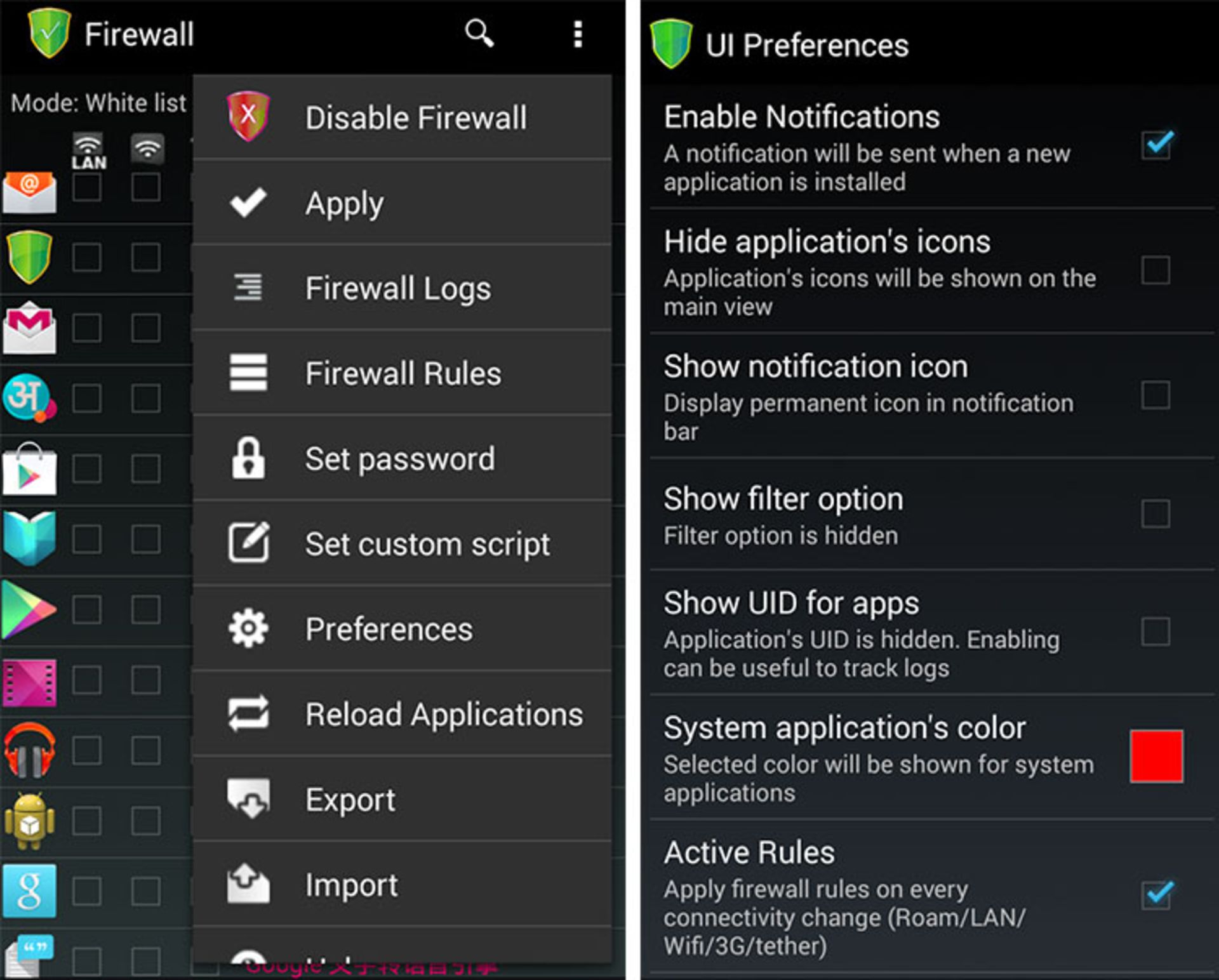This screenshot has width=1219, height=980.
Task: Choose Firewall Rules menu entry
Action: tap(402, 373)
